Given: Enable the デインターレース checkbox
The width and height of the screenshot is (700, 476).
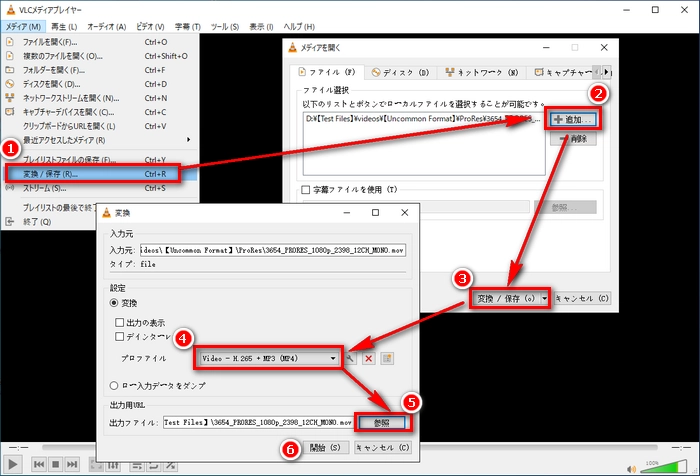Looking at the screenshot, I should (x=119, y=336).
